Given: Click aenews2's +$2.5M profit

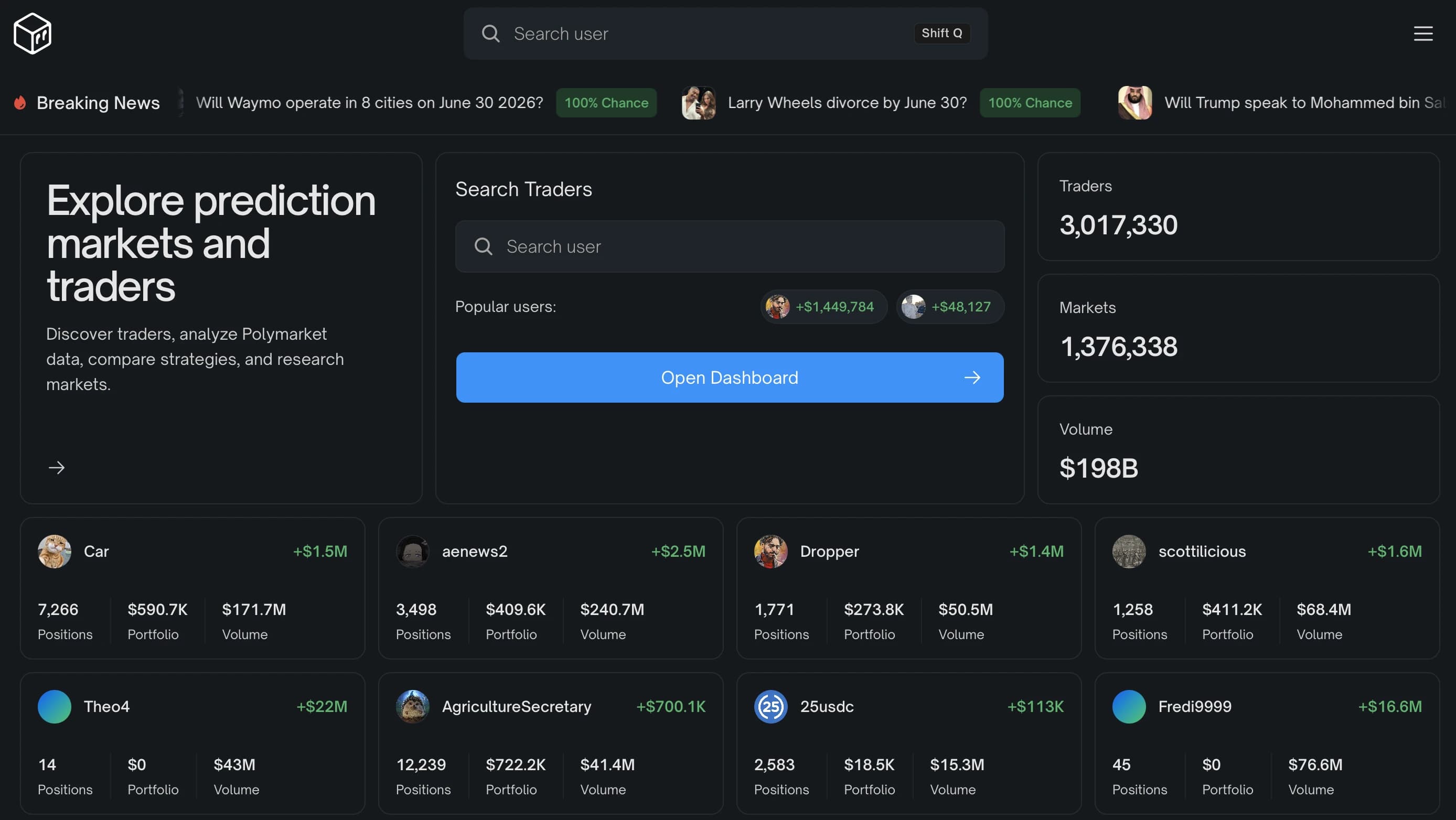Looking at the screenshot, I should pyautogui.click(x=678, y=551).
